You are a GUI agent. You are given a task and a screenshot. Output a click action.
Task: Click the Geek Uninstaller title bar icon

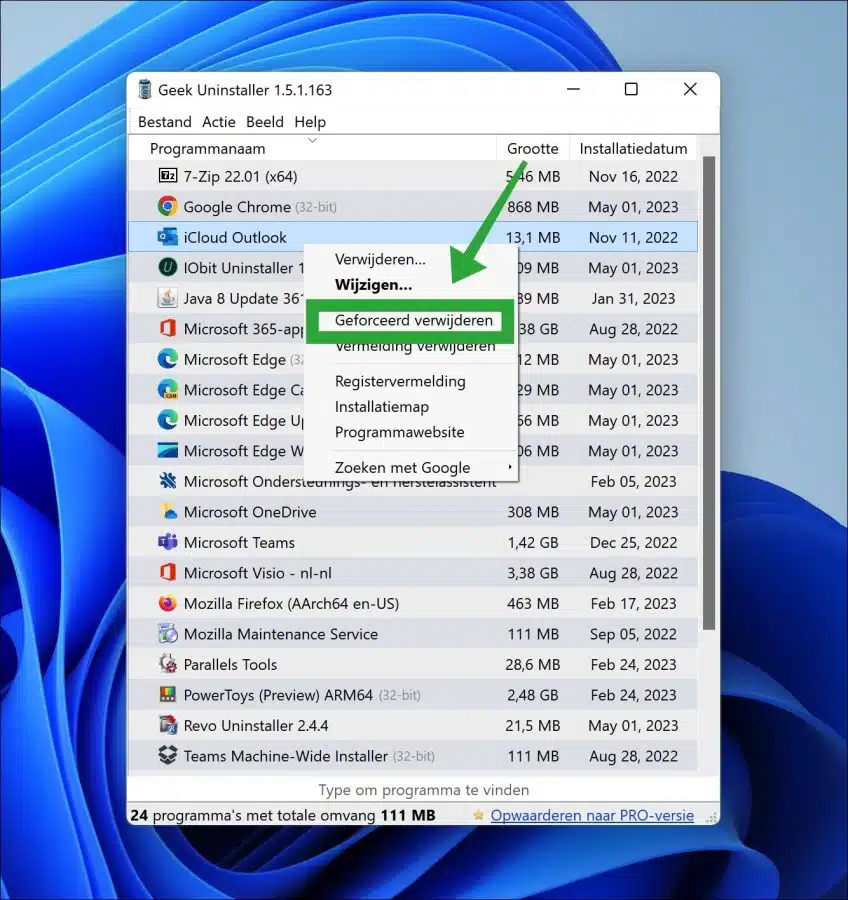(x=145, y=90)
